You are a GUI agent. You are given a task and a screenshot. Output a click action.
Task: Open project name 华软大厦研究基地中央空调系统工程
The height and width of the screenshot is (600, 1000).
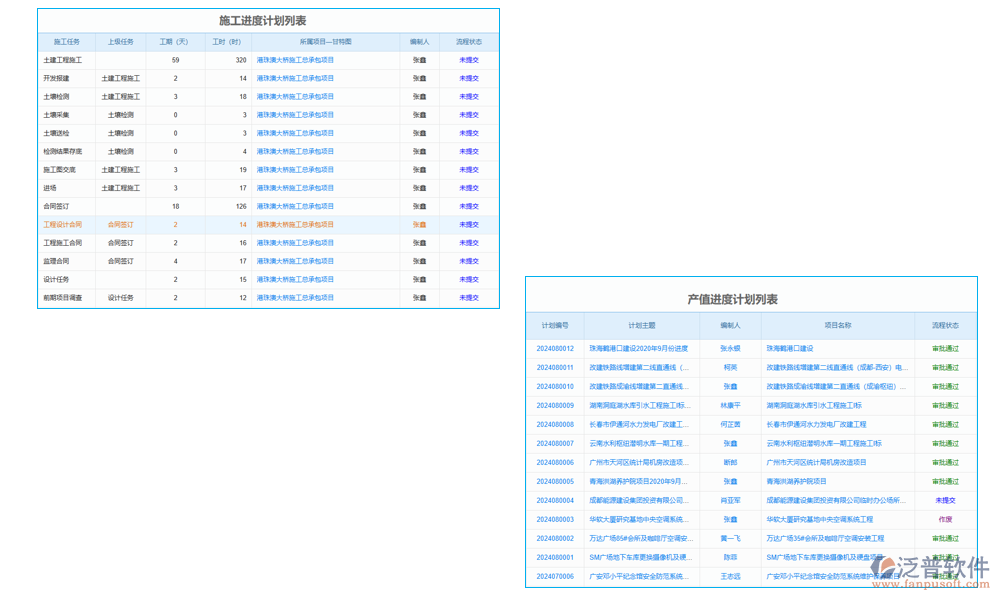tap(820, 520)
